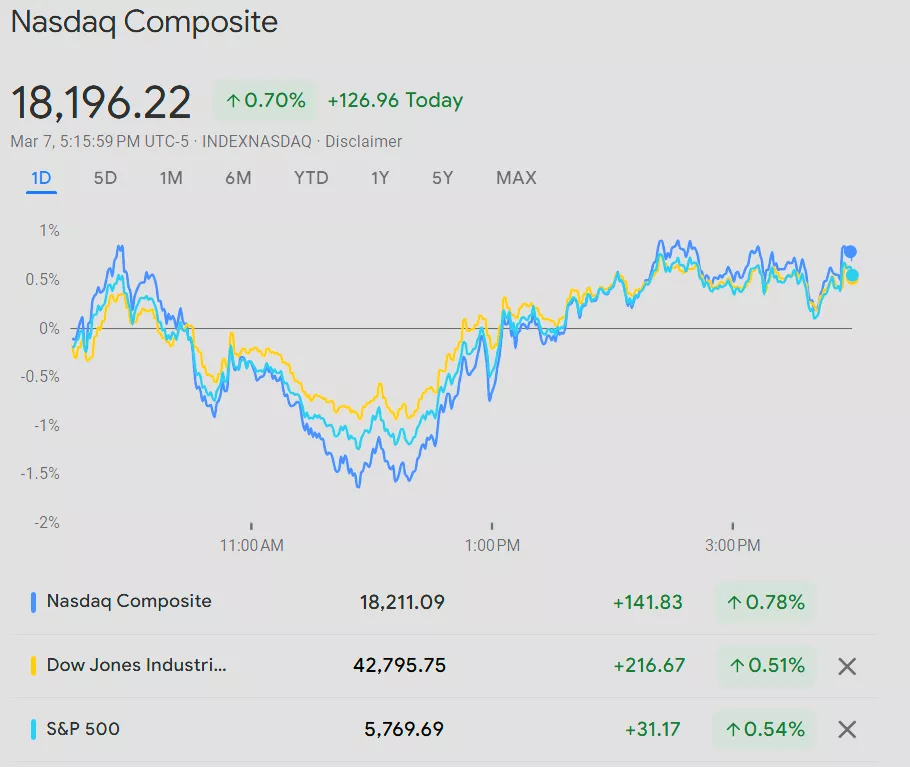Switch to the 5D time range

(105, 178)
